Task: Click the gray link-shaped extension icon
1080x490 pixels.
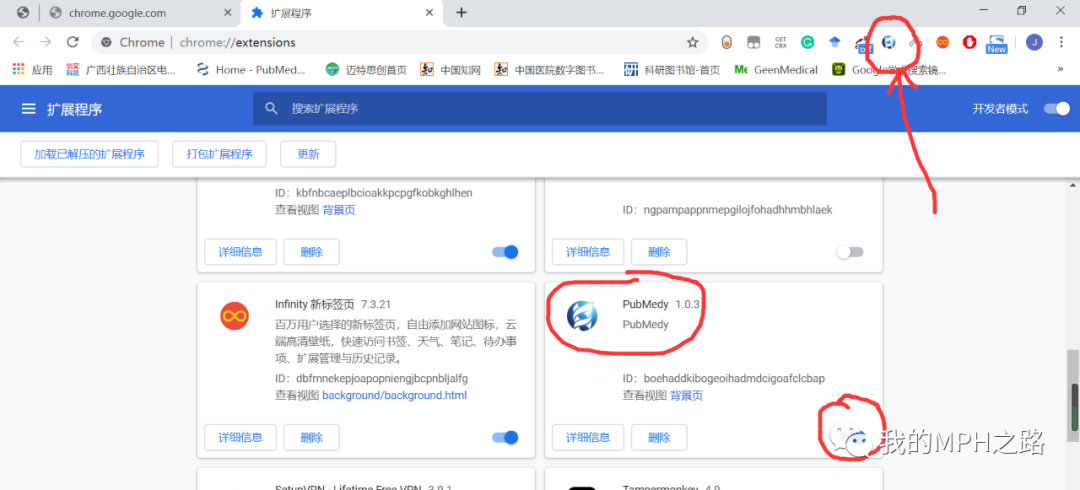Action: tap(915, 43)
